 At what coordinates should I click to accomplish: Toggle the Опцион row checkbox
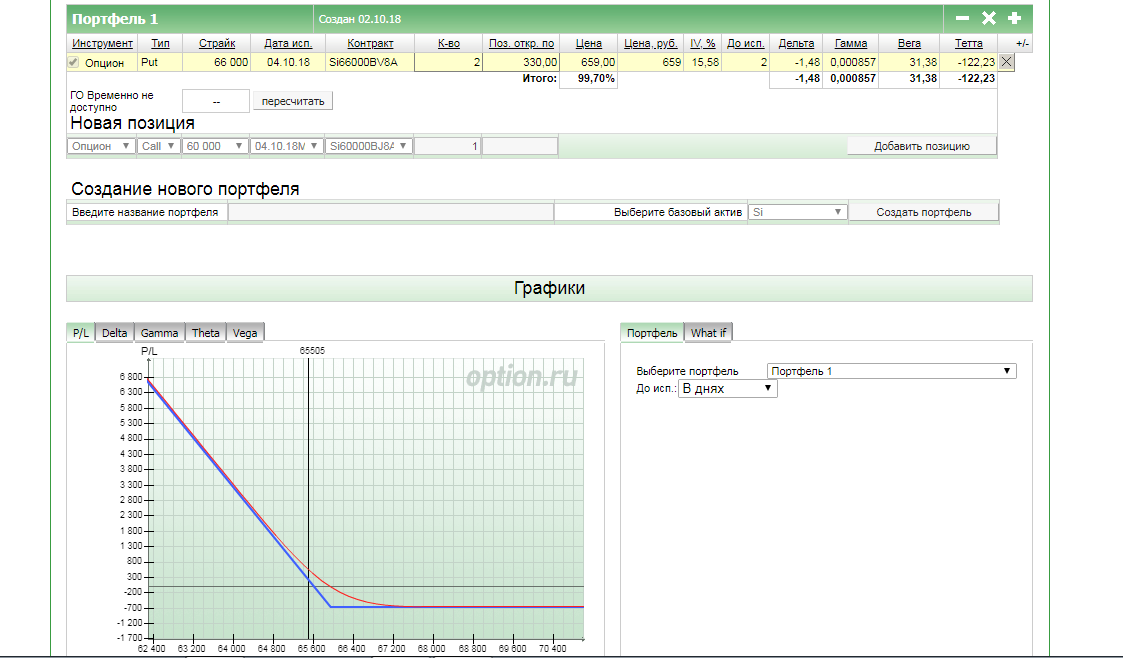click(73, 63)
